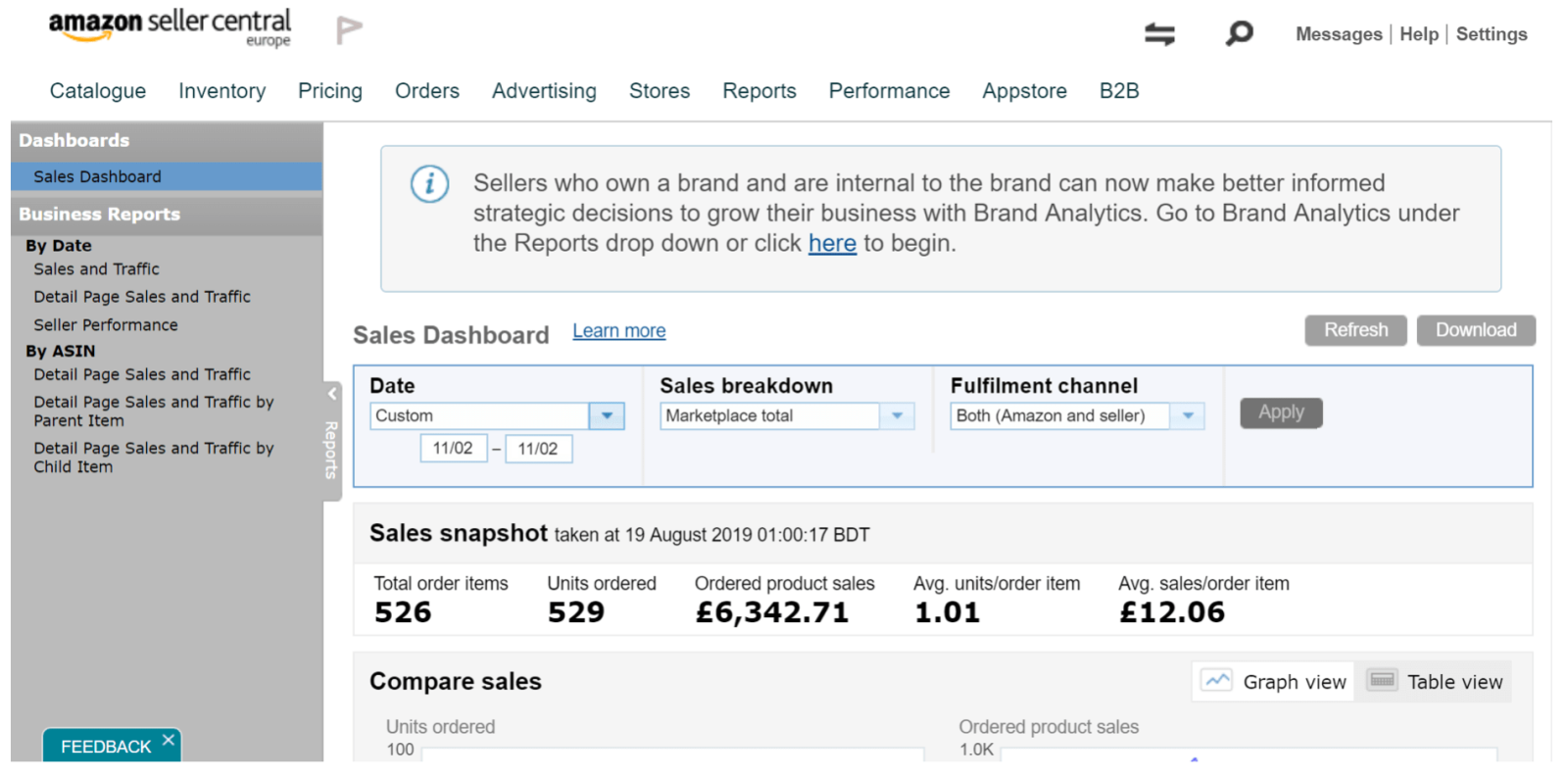Click the info icon in the Brand Analytics notice

[x=429, y=184]
